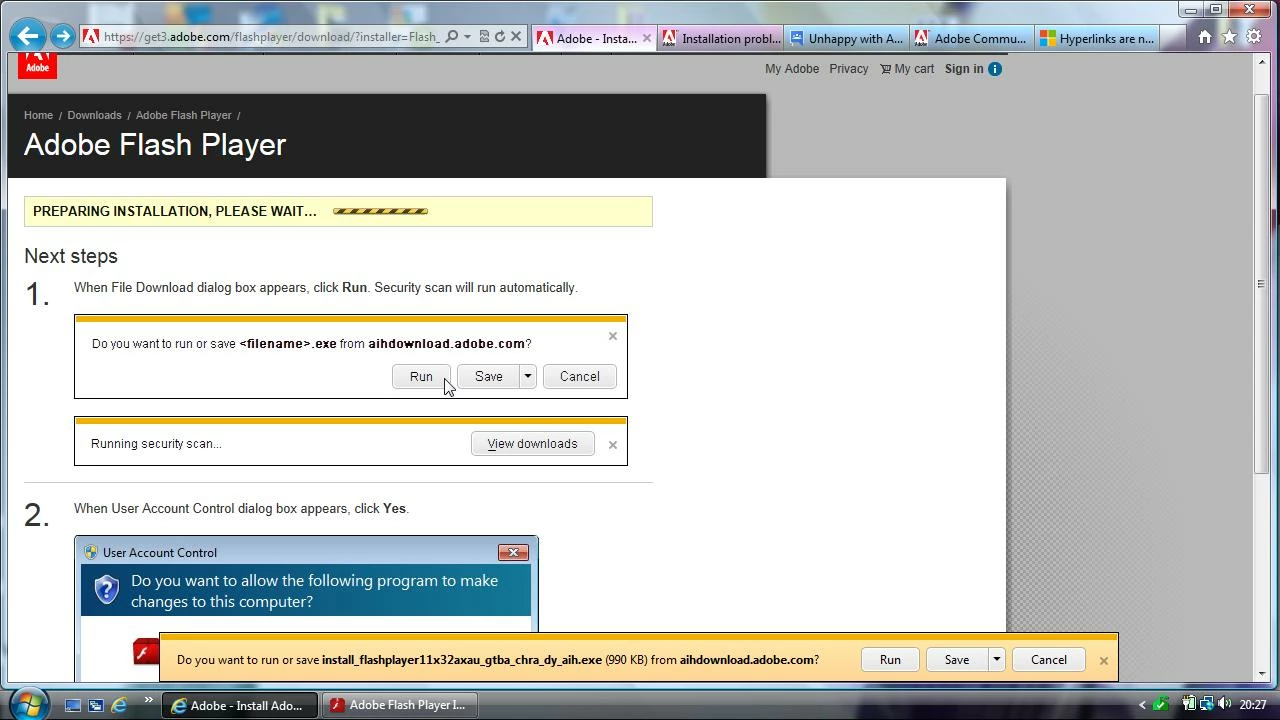The height and width of the screenshot is (720, 1280).
Task: Switch to the 'Installation probl...' tab
Action: (x=721, y=38)
